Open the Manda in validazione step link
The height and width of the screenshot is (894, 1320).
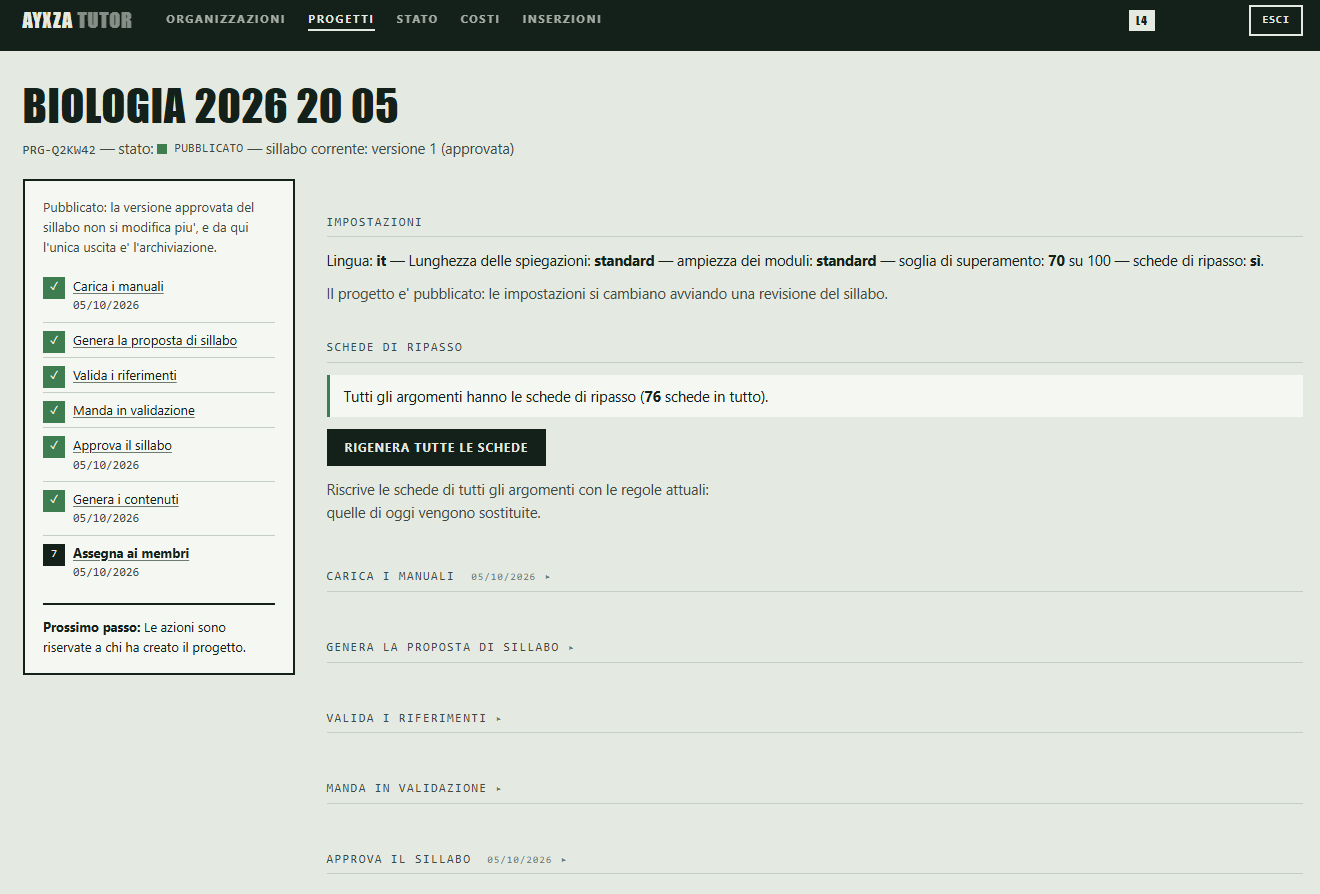point(134,411)
